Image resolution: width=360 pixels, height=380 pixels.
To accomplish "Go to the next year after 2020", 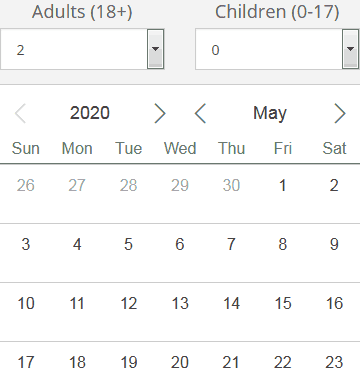I will point(160,113).
